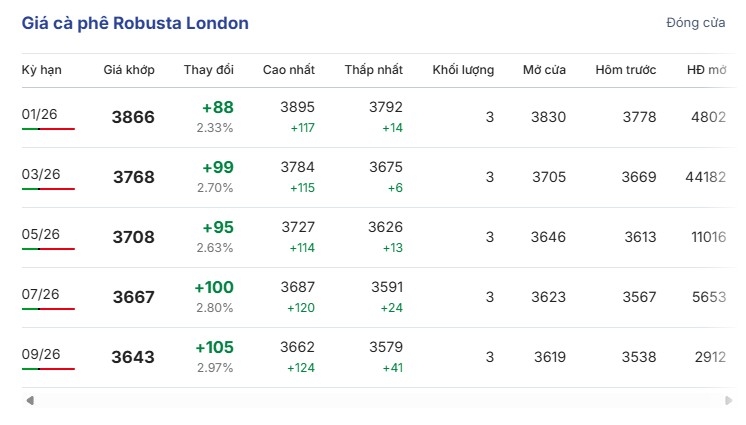Click the 'Giá khớp' column header
The height and width of the screenshot is (425, 746).
(128, 69)
